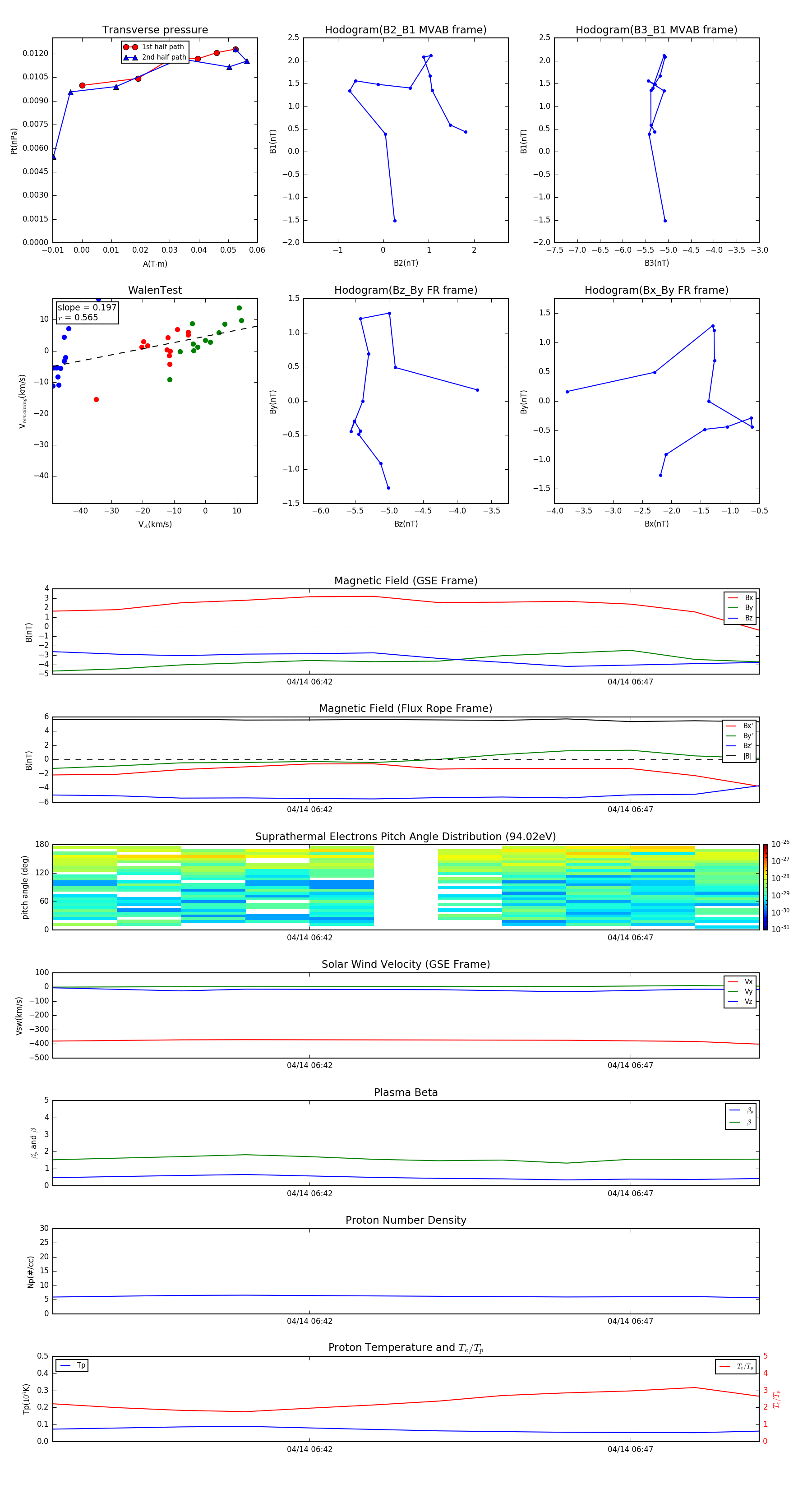The width and height of the screenshot is (812, 1489).
Task: Click the "B2(nT)" x-axis label
Action: [406, 263]
